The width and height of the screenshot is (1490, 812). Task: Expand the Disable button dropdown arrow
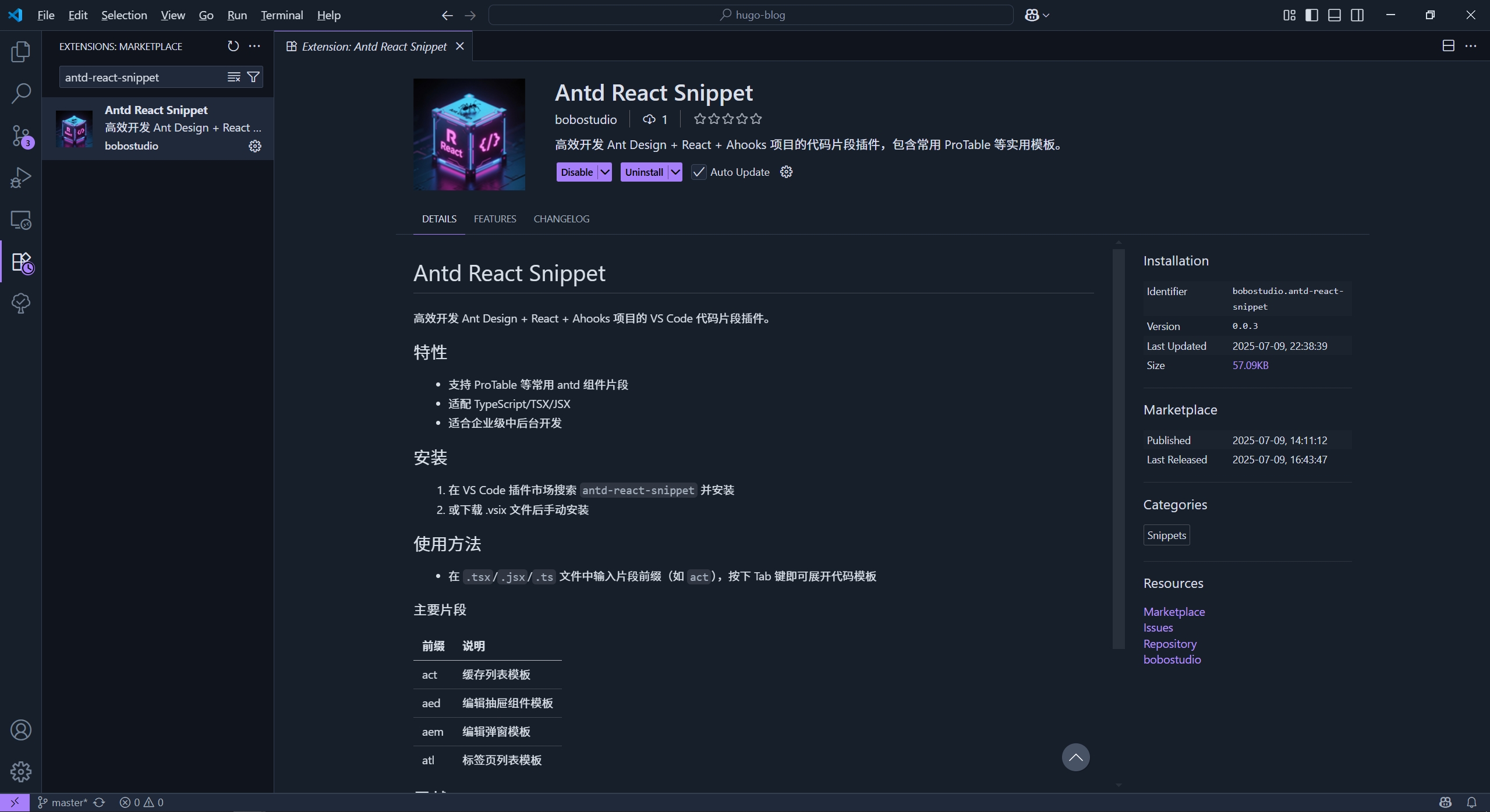coord(605,172)
